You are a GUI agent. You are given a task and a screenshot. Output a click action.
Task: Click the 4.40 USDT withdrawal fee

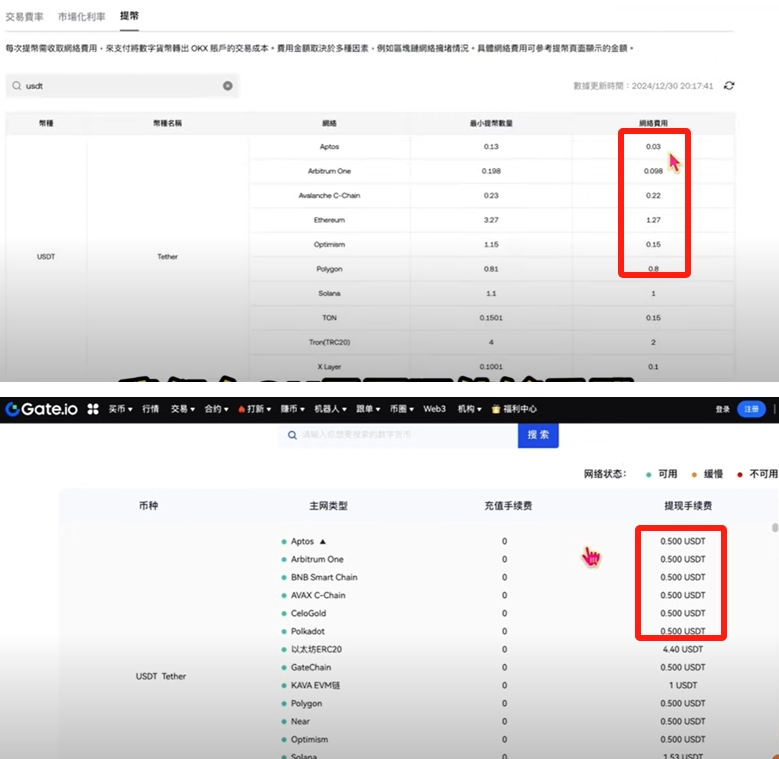pyautogui.click(x=683, y=650)
